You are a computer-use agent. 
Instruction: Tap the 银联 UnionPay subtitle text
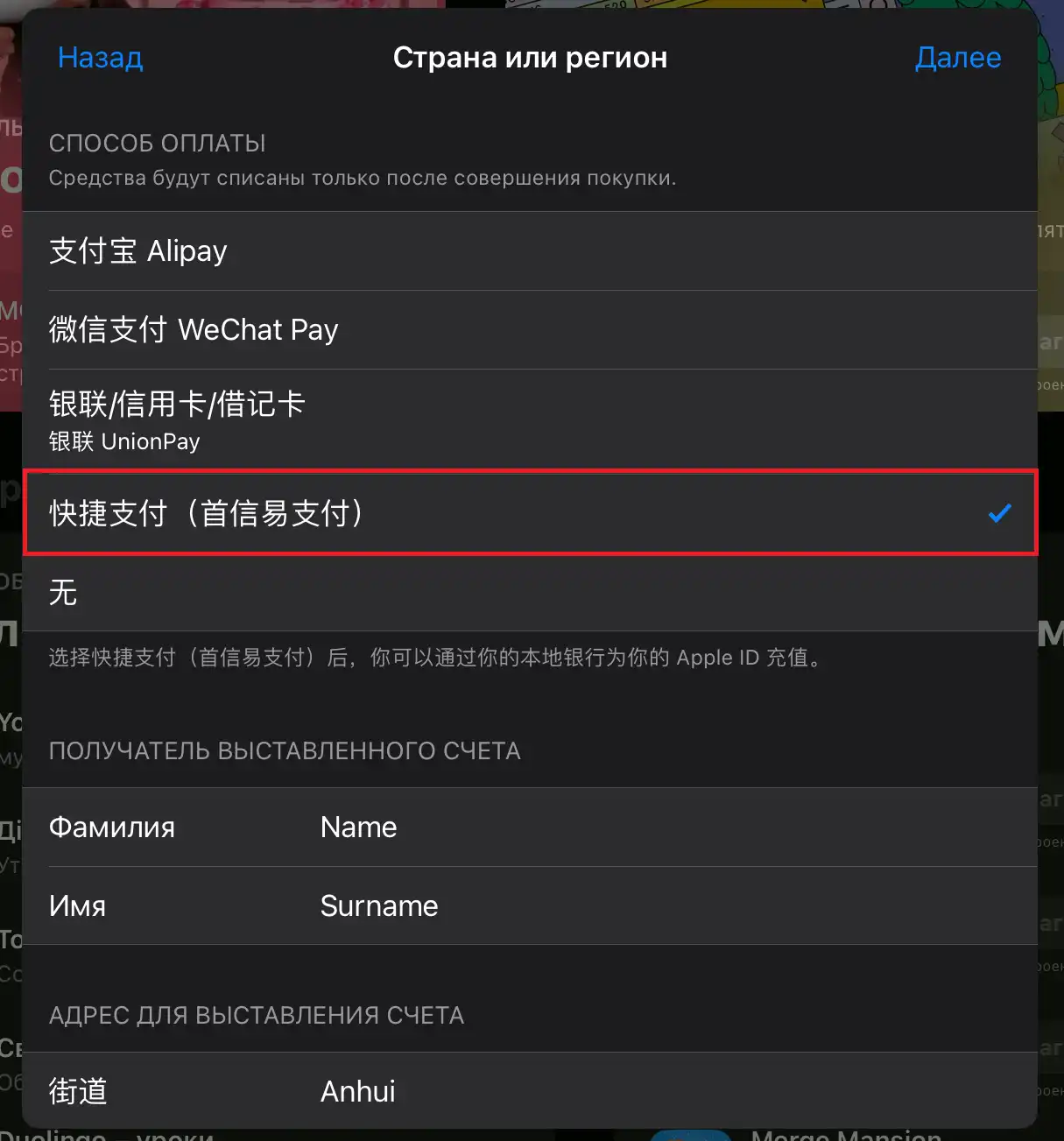point(124,441)
